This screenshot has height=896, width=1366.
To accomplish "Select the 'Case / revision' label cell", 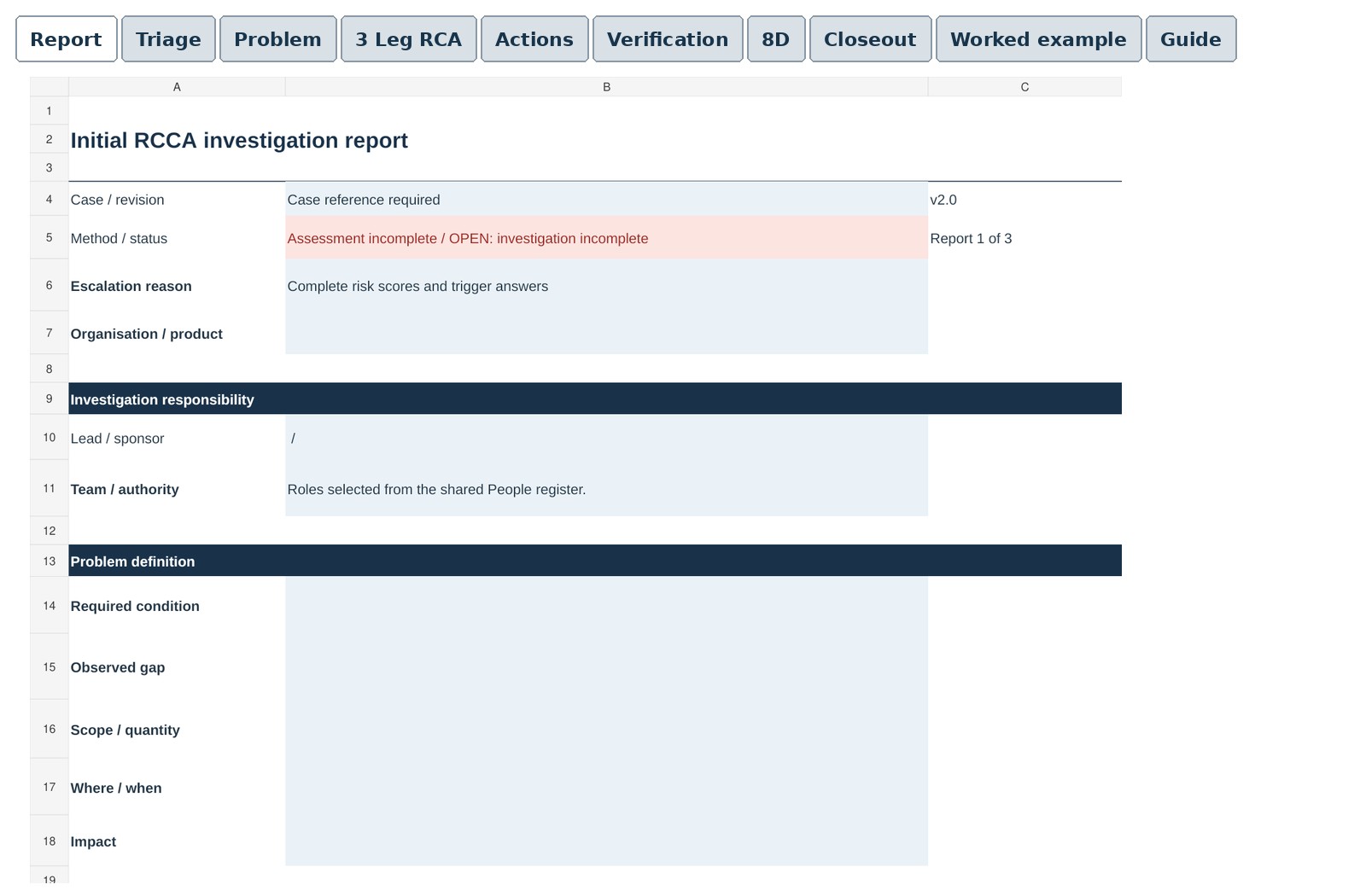I will pos(177,200).
